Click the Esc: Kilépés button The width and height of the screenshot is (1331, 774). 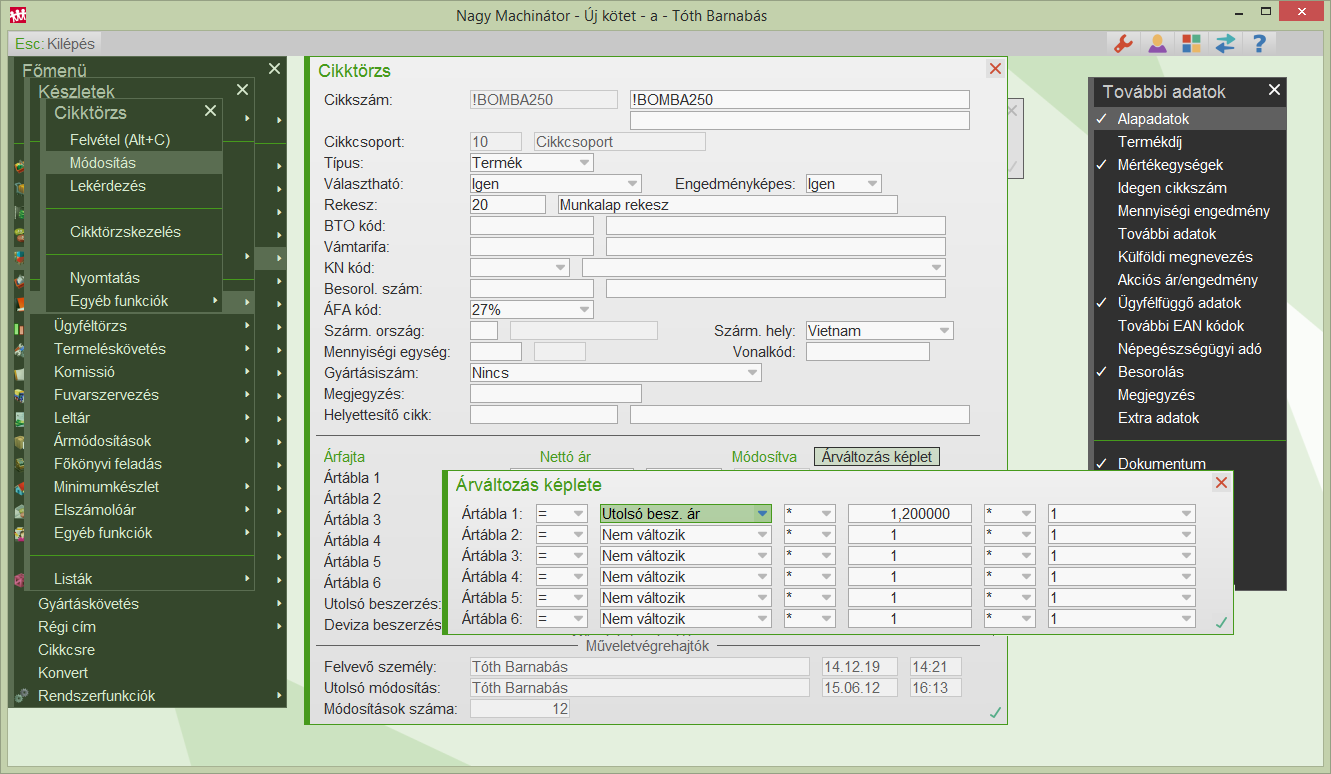tap(56, 44)
